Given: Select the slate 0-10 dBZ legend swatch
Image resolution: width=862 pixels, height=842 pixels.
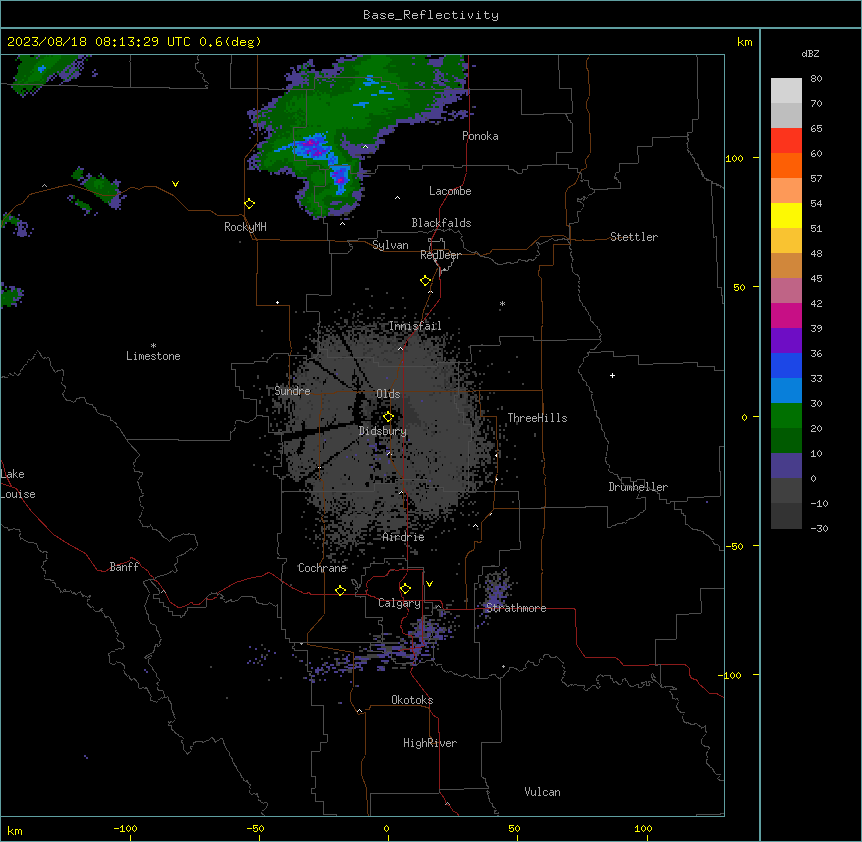Looking at the screenshot, I should coord(786,466).
